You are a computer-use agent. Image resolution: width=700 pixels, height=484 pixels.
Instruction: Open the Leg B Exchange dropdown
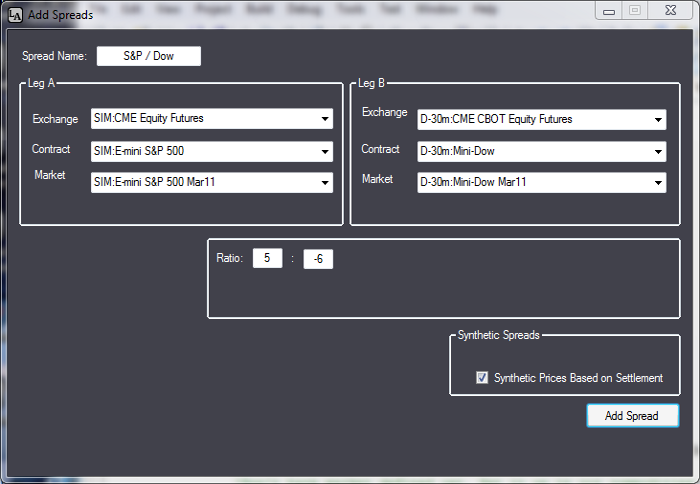542,120
